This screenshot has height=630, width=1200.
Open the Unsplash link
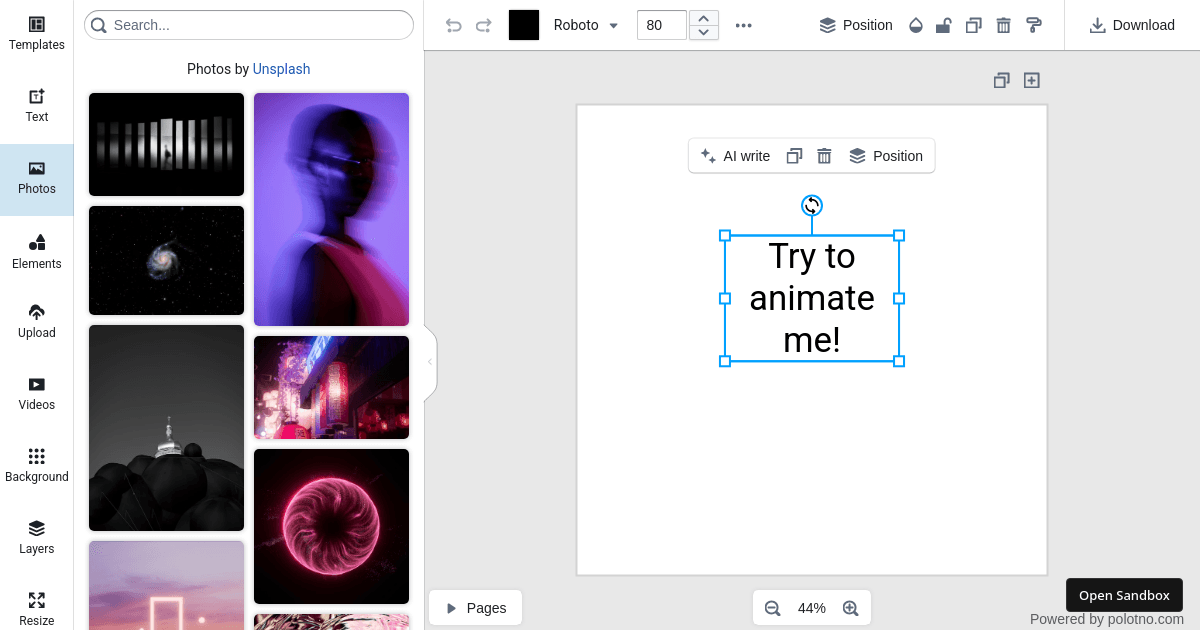281,69
